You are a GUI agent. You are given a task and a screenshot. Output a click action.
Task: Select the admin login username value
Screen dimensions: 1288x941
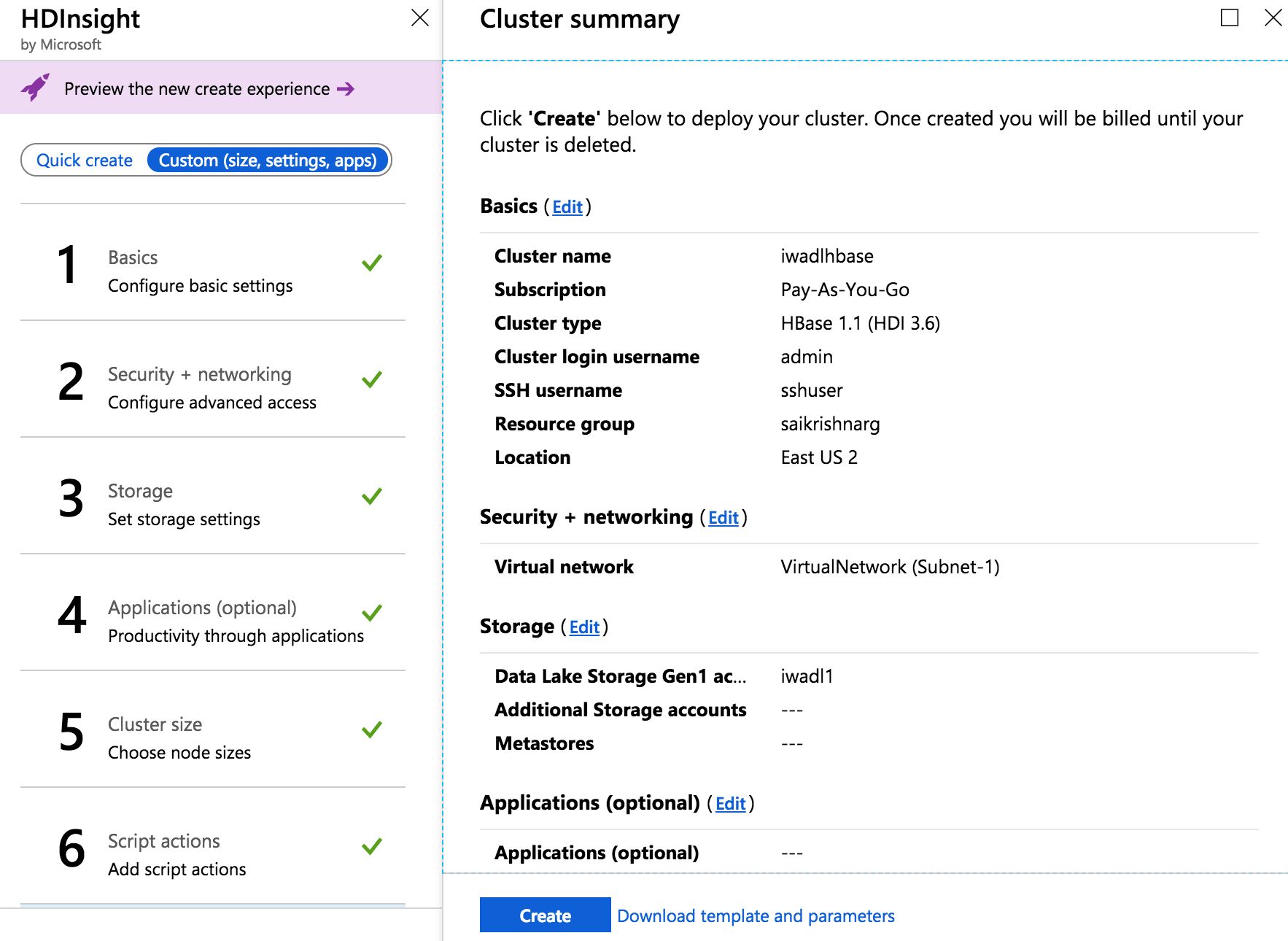[807, 357]
